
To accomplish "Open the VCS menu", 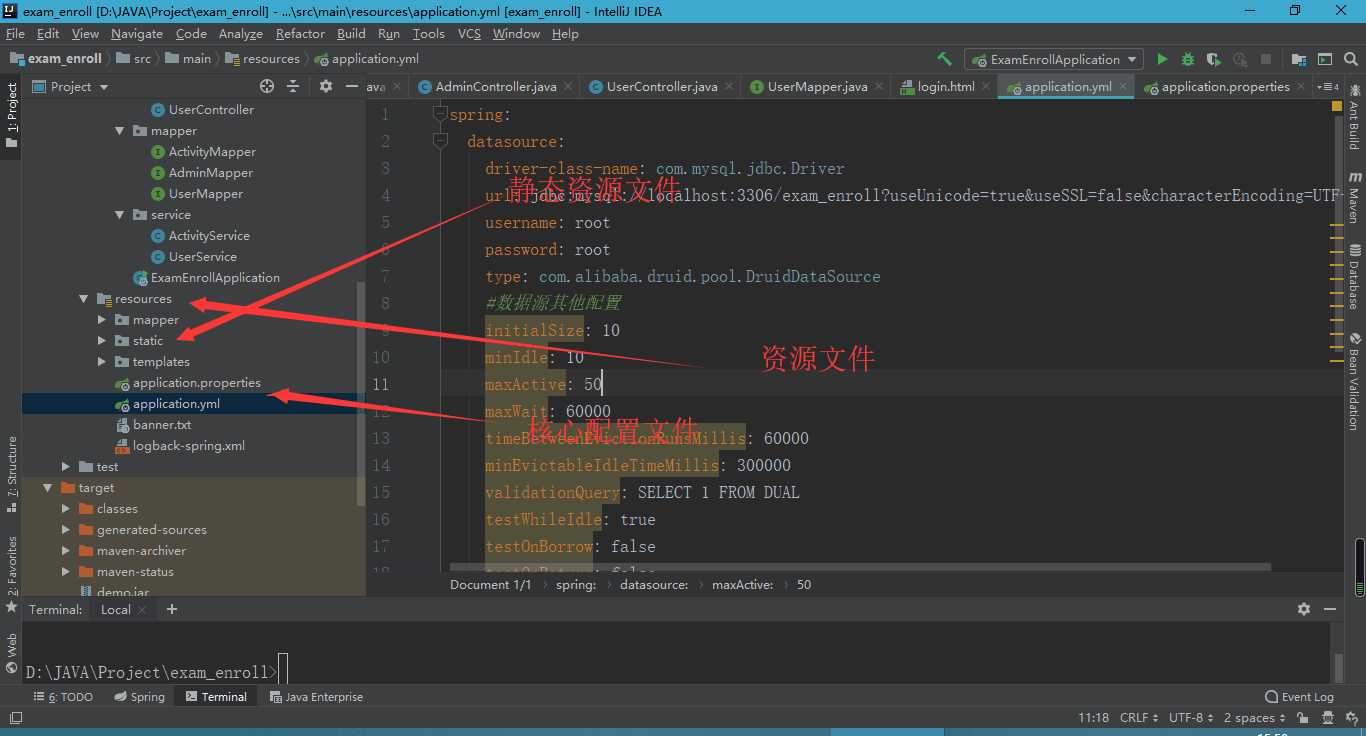I will (x=469, y=33).
